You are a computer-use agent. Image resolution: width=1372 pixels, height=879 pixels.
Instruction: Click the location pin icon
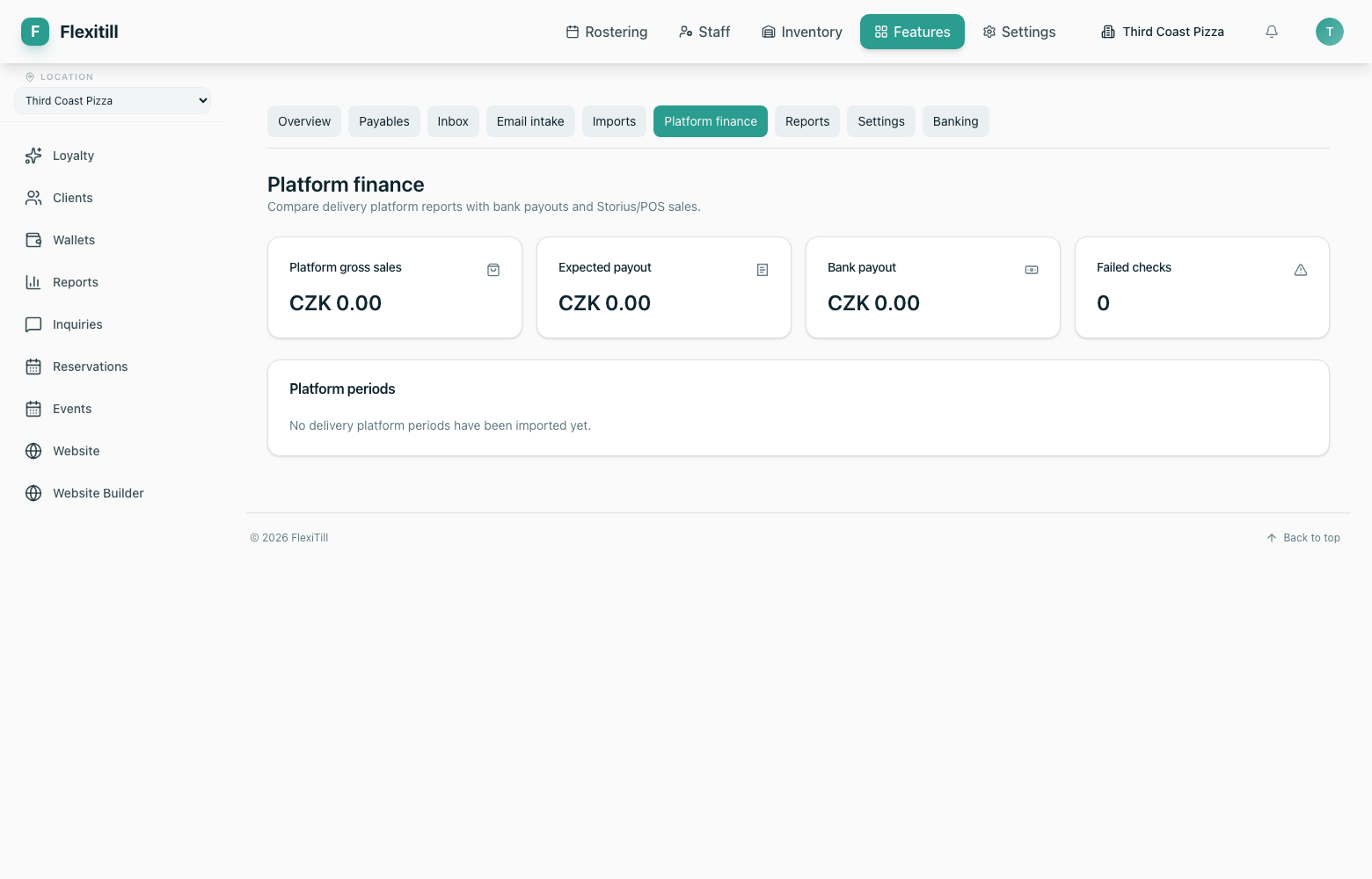coord(30,77)
